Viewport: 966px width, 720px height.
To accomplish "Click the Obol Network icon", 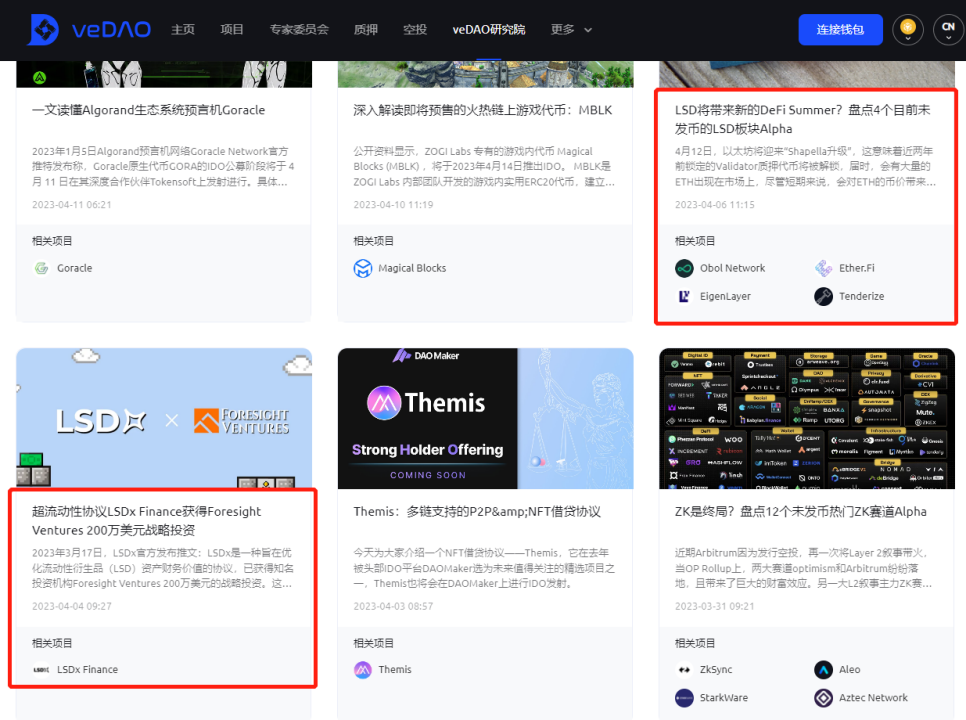I will [684, 268].
